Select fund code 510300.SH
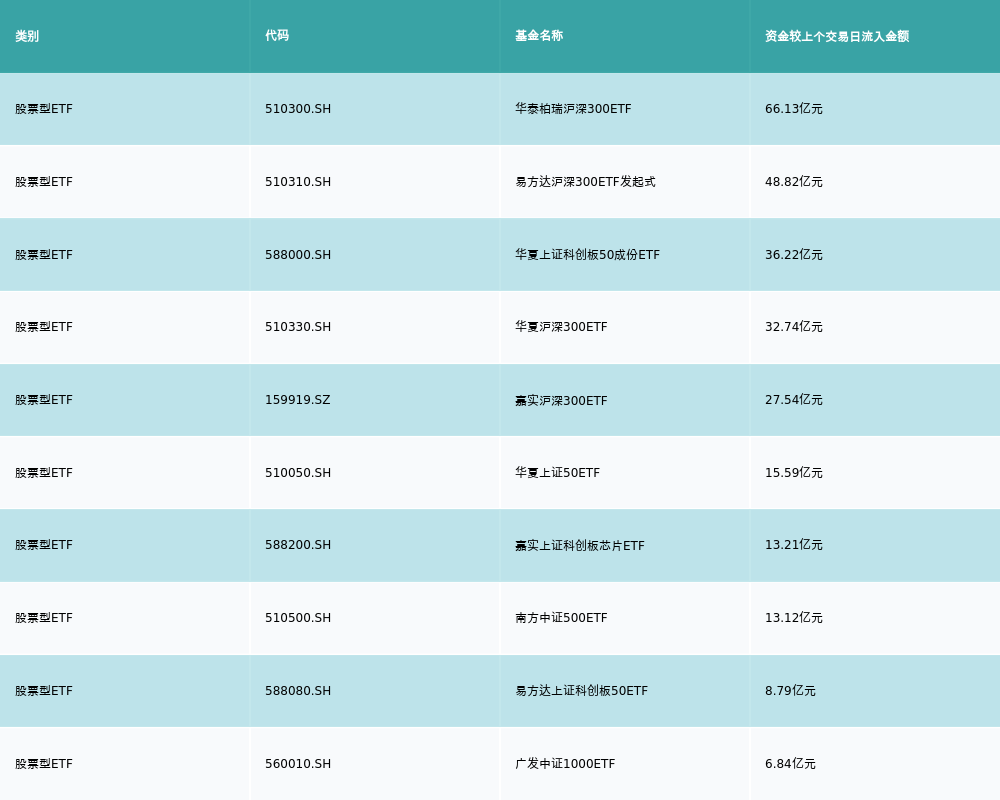 [298, 109]
